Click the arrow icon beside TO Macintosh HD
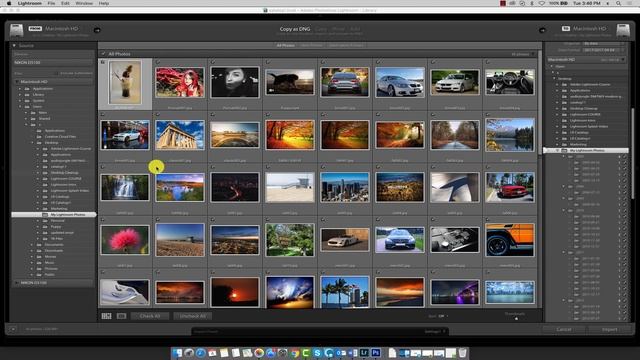Image resolution: width=640 pixels, height=360 pixels. 542,30
